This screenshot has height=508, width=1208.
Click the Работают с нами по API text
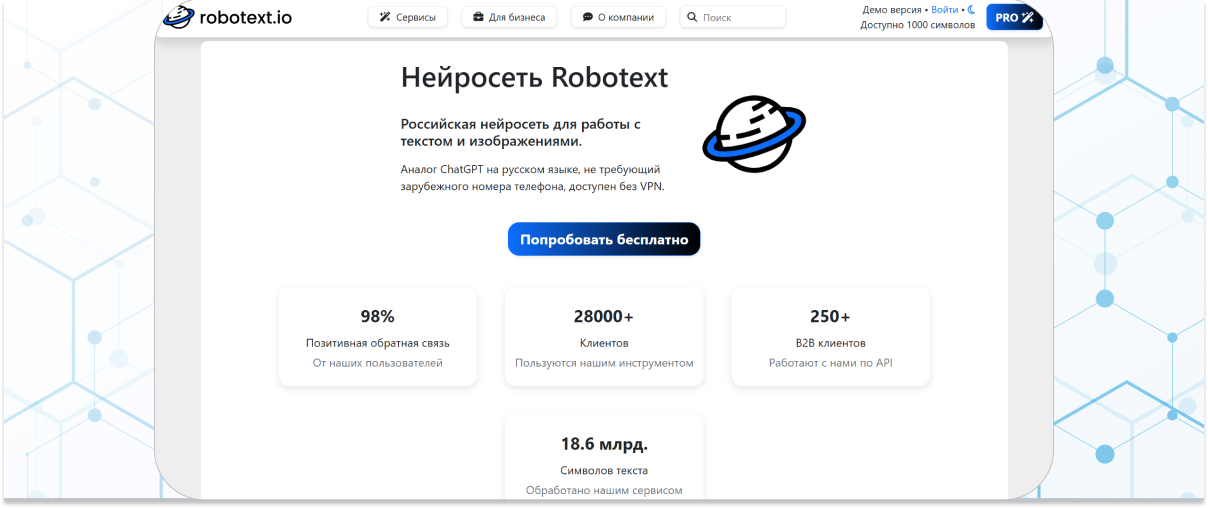click(x=831, y=363)
